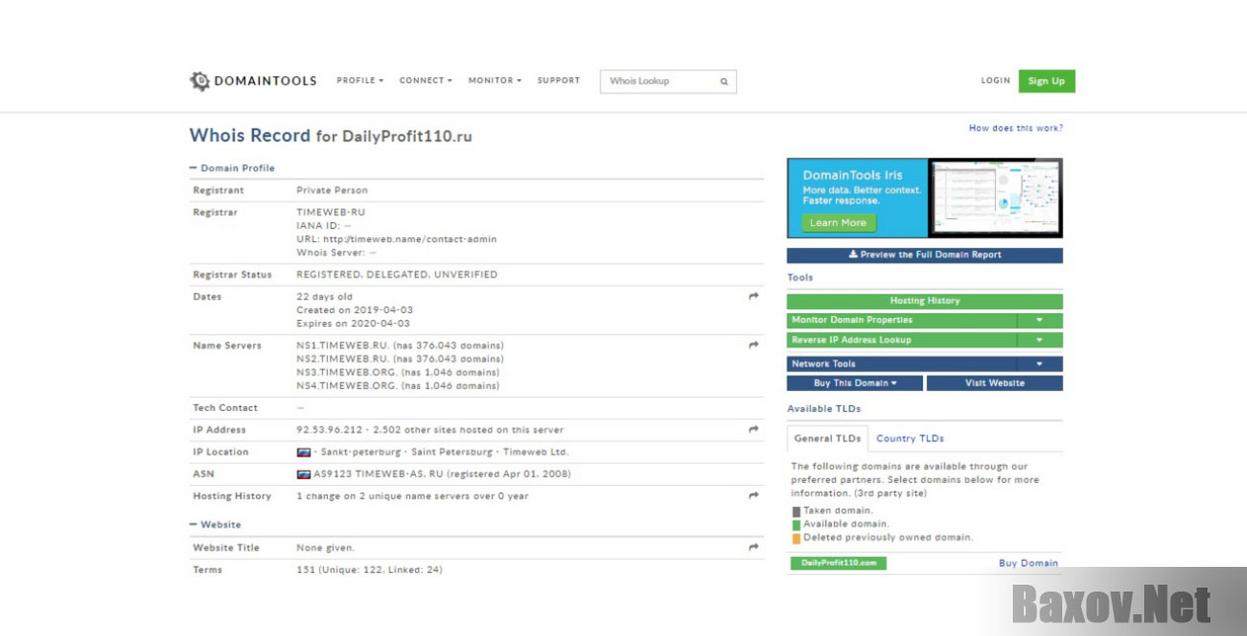1247x636 pixels.
Task: Click the share arrow in the IP Address row
Action: click(x=753, y=430)
